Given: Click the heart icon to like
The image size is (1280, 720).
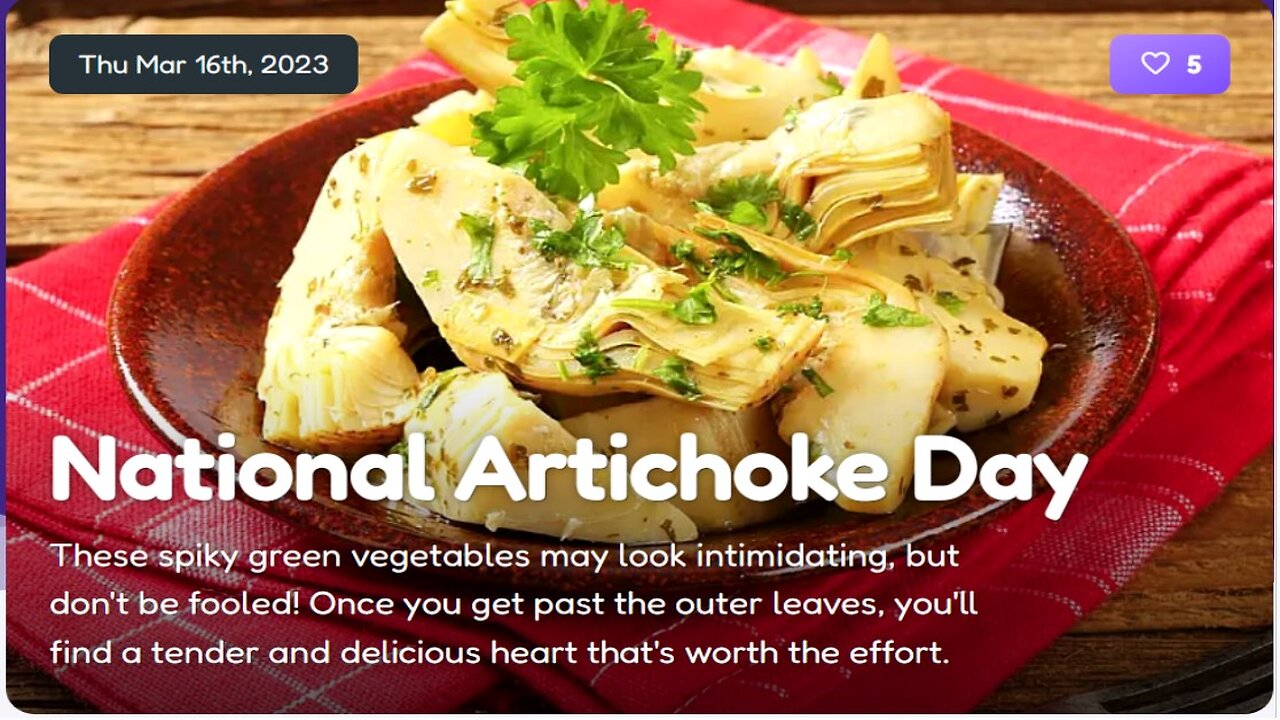Looking at the screenshot, I should (x=1155, y=64).
